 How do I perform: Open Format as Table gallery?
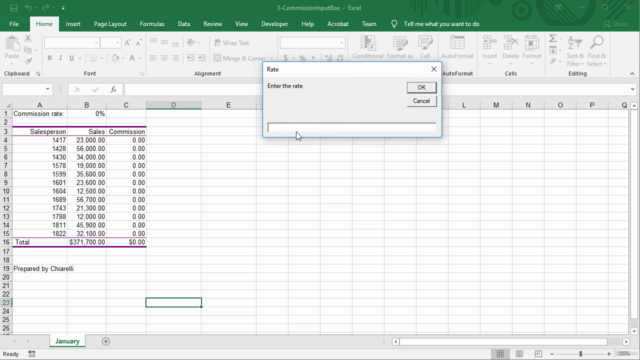400,47
